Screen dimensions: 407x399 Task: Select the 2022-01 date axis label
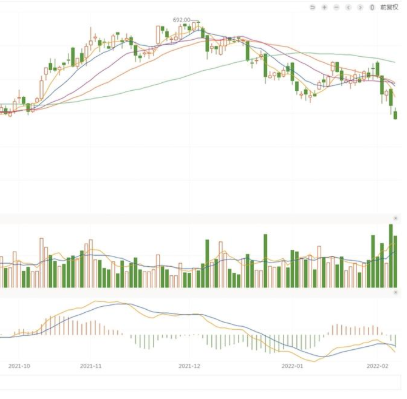click(292, 366)
